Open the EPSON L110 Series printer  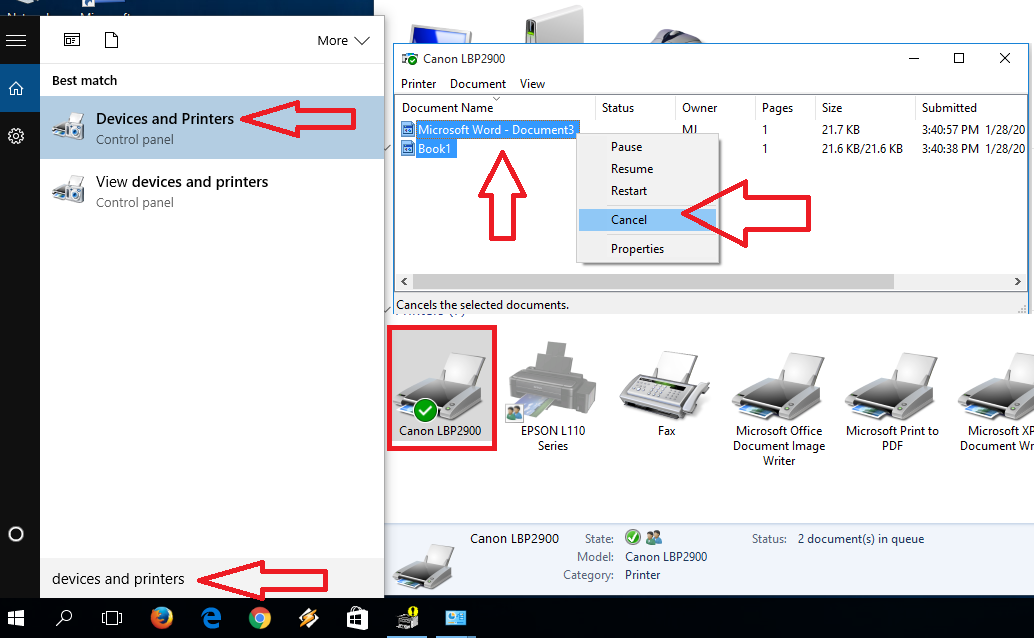[551, 390]
